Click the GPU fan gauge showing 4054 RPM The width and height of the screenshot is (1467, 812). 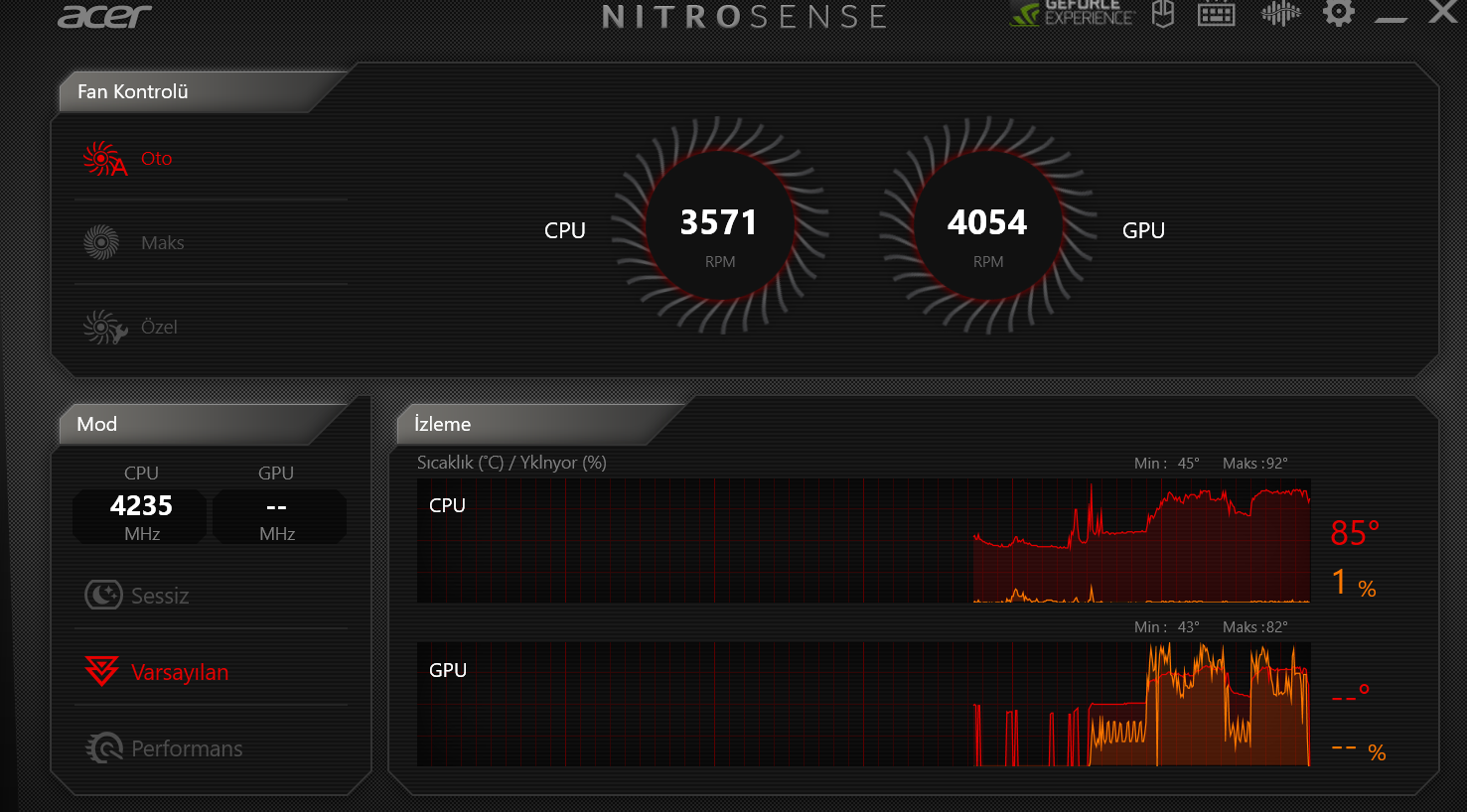pos(987,226)
